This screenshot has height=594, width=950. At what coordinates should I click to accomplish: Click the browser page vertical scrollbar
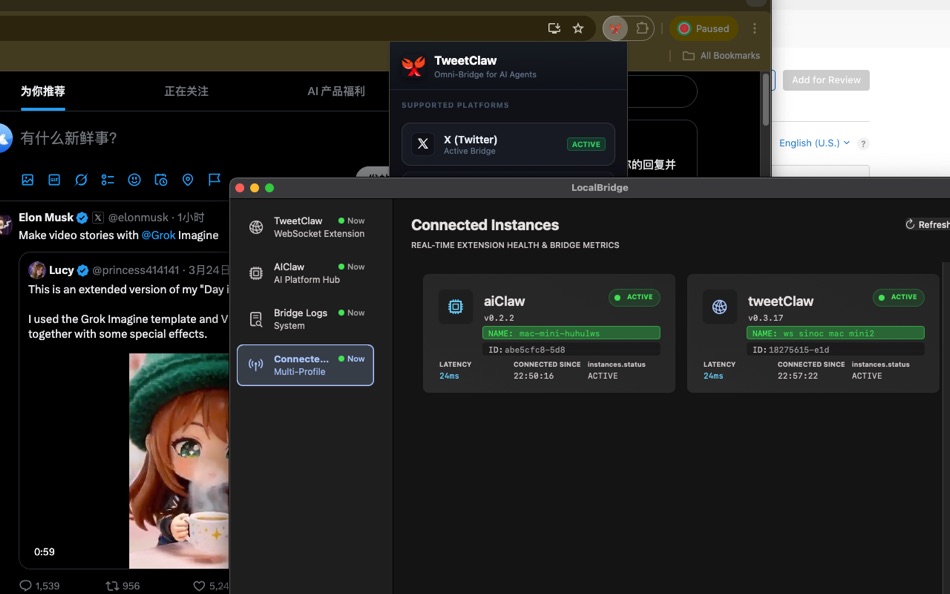[x=765, y=99]
